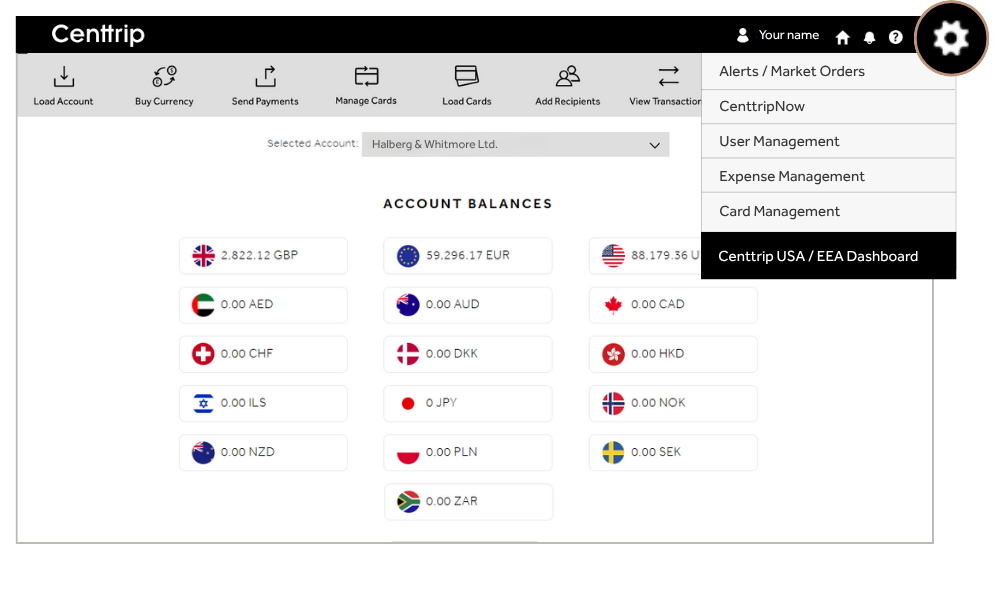Open the Add Recipients icon
The height and width of the screenshot is (590, 1000).
pyautogui.click(x=568, y=77)
